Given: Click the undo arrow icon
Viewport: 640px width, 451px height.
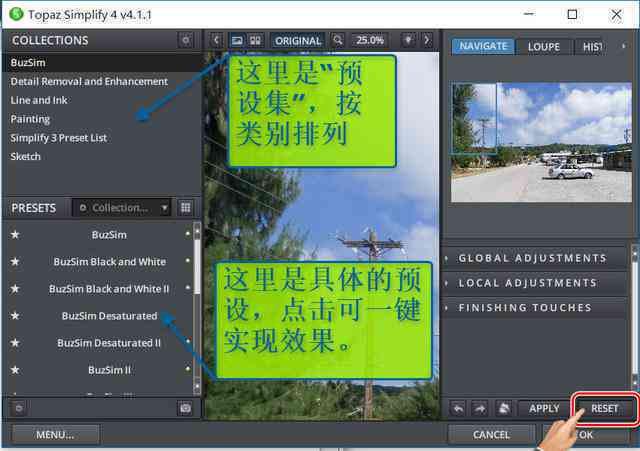Looking at the screenshot, I should coord(458,409).
